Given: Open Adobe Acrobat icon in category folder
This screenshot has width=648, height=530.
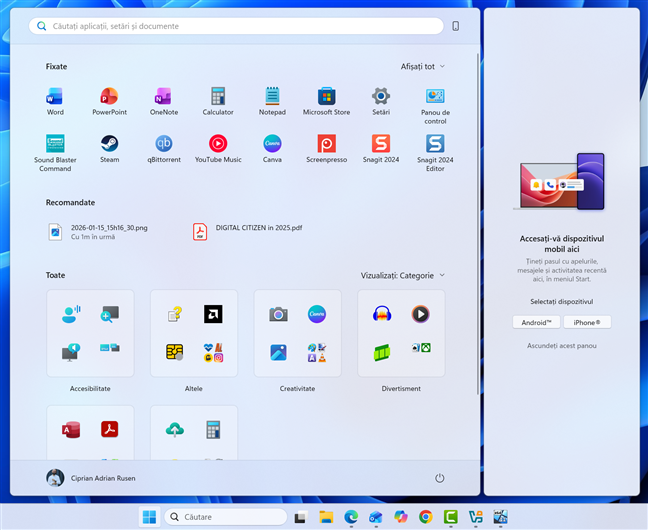Looking at the screenshot, I should (x=110, y=429).
